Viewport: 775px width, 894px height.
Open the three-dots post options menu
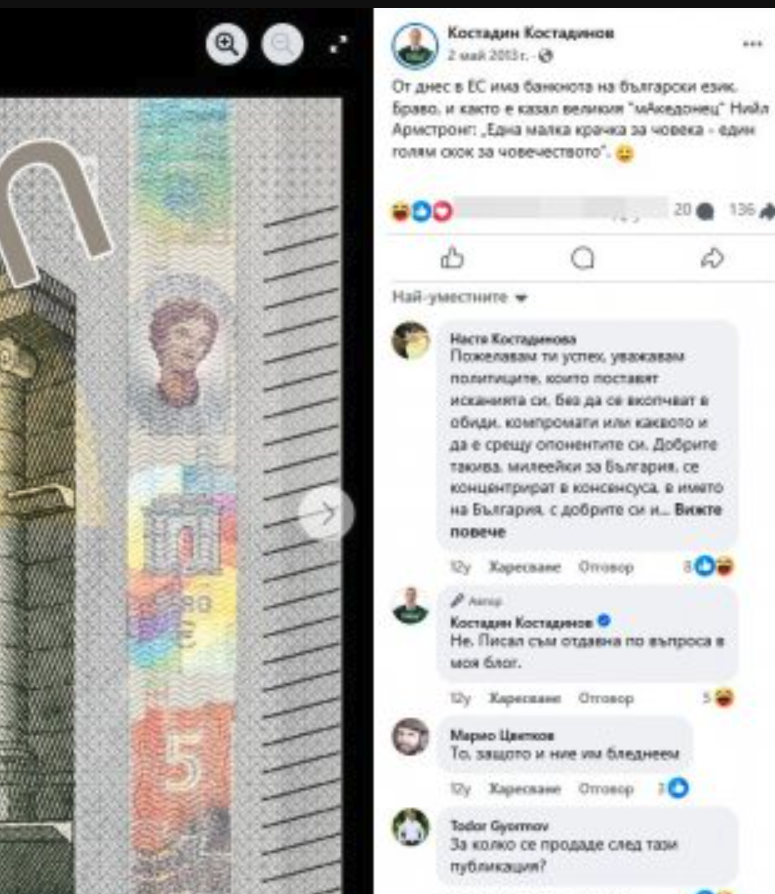click(752, 44)
